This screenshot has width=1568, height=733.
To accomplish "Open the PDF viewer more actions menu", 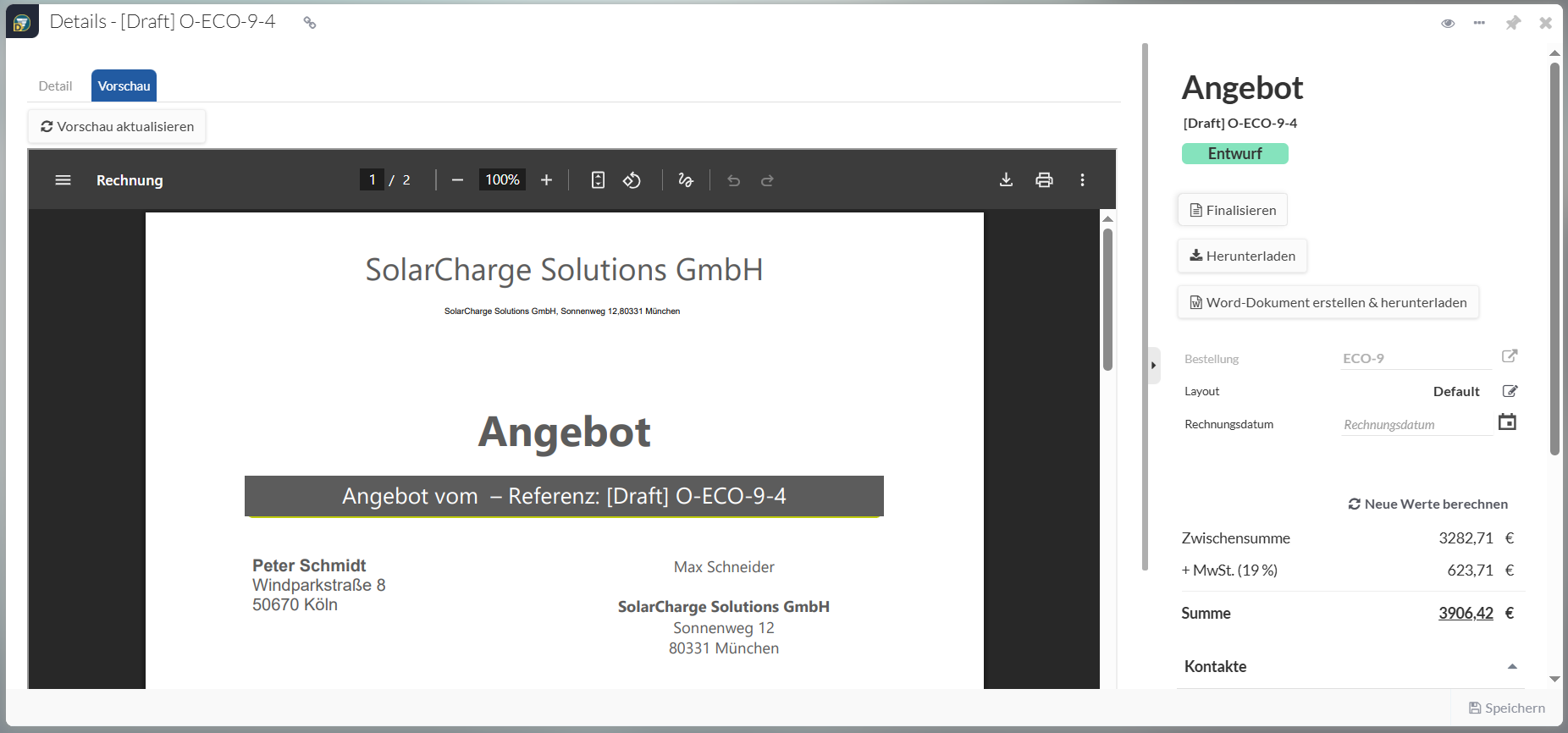I will click(1082, 180).
